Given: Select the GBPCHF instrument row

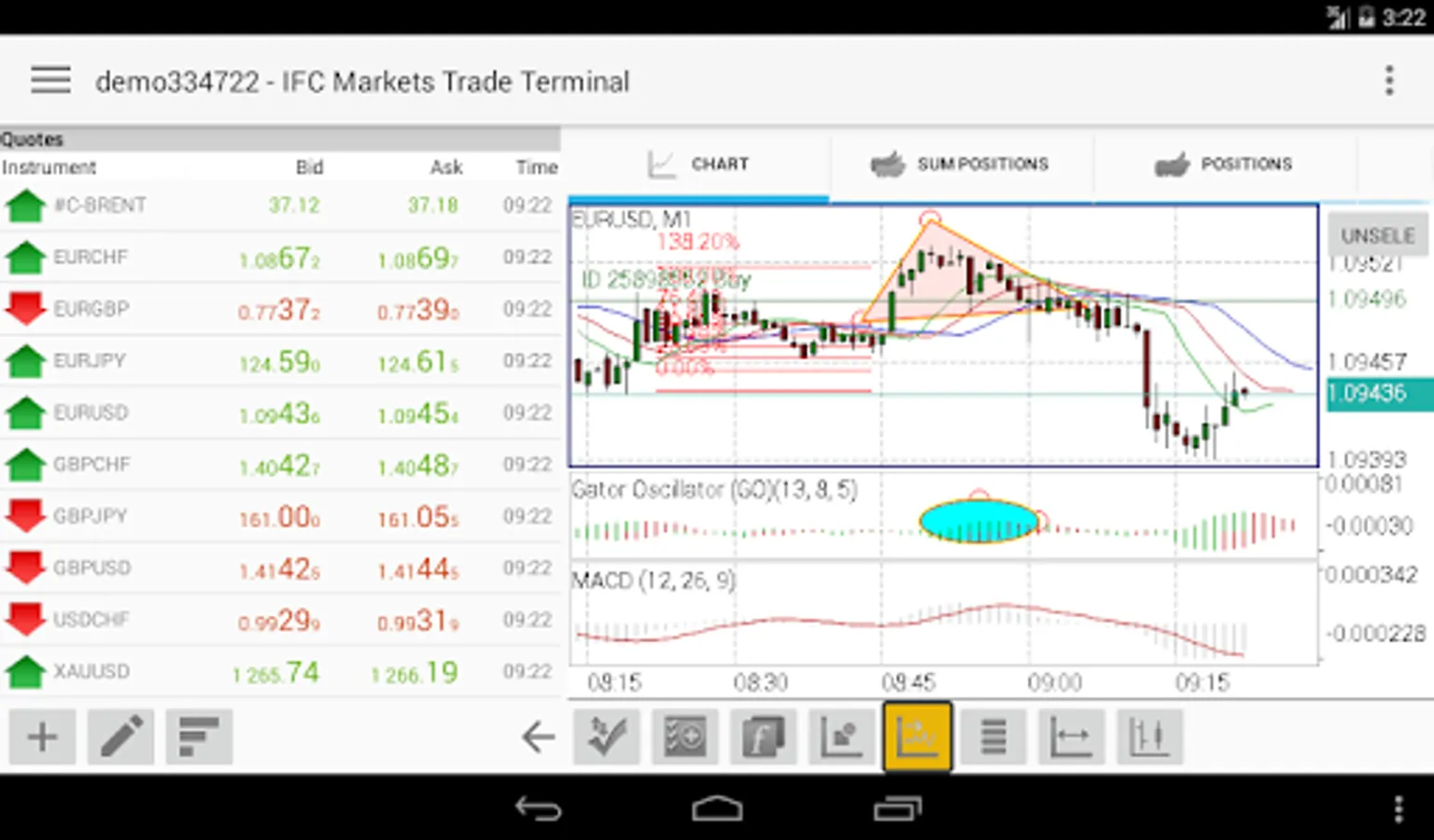Looking at the screenshot, I should coord(280,464).
